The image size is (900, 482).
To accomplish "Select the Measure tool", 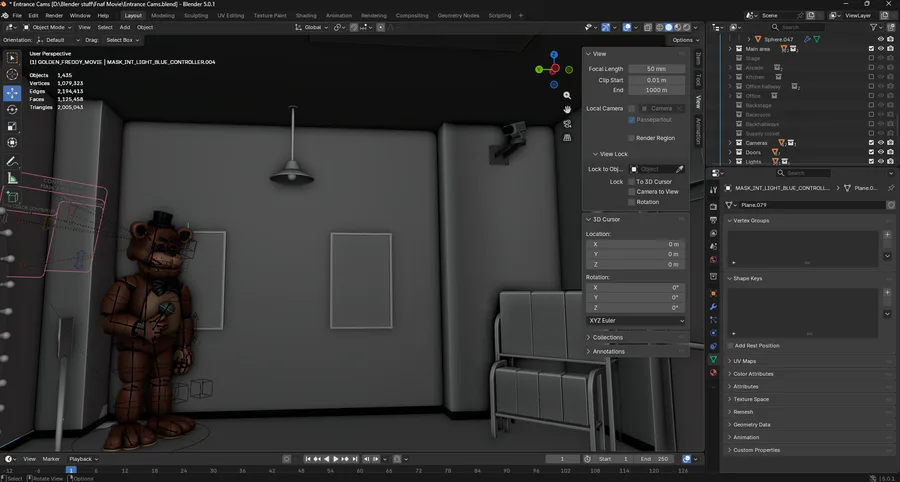I will [12, 178].
